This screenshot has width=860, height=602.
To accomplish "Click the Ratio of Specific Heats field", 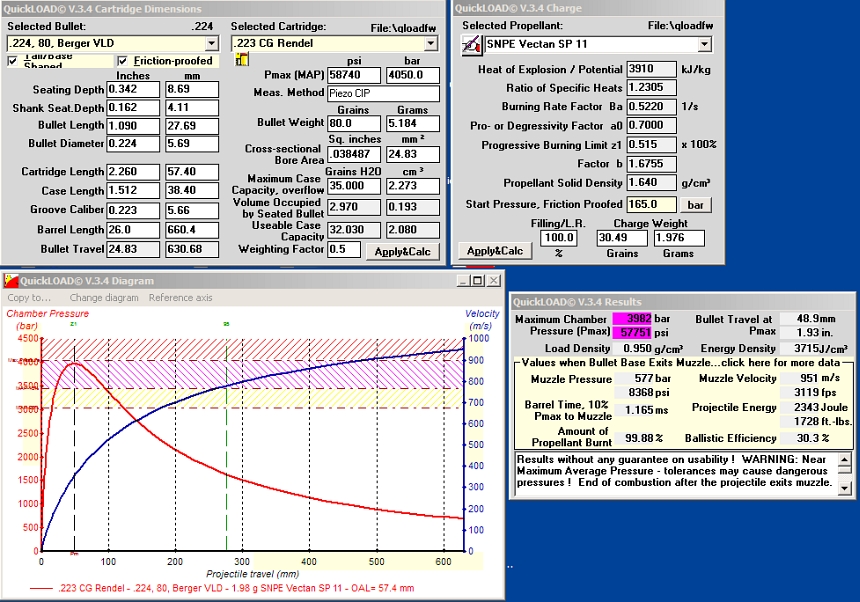I will tap(652, 88).
